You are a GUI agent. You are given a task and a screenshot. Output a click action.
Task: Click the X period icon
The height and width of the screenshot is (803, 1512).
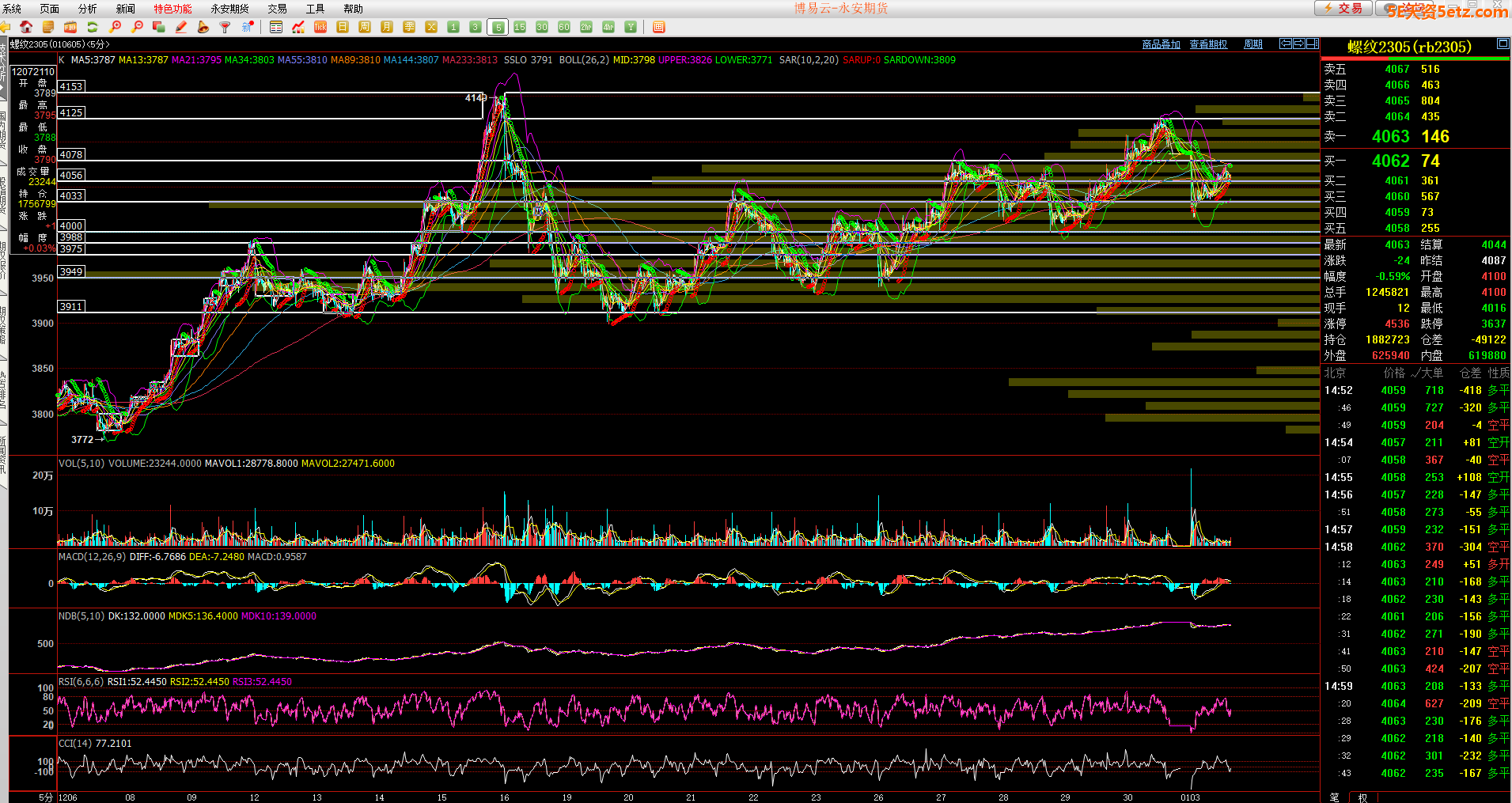tap(431, 27)
